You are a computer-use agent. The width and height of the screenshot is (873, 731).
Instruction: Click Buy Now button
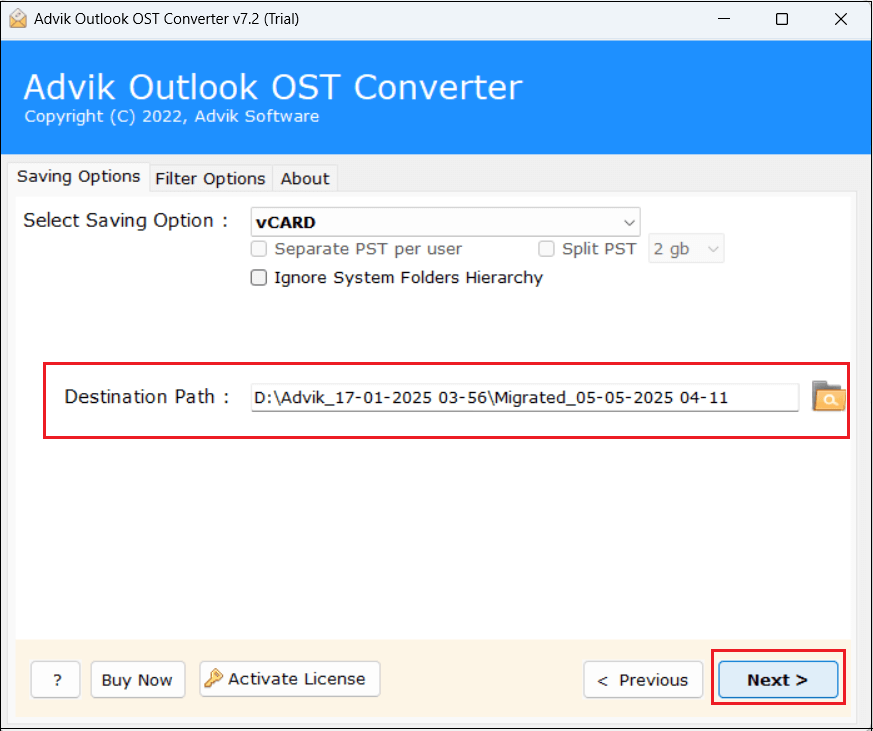(138, 679)
